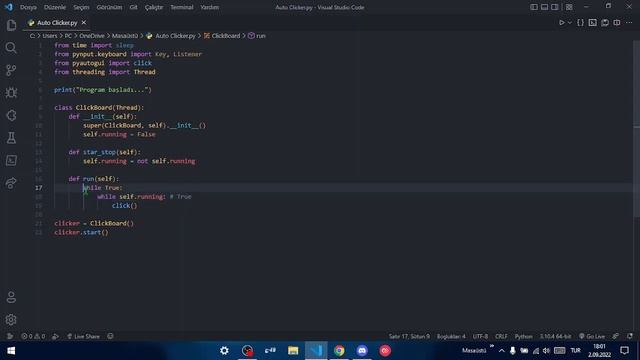The height and width of the screenshot is (360, 640).
Task: Toggle the bottom panel layout button
Action: (x=544, y=7)
